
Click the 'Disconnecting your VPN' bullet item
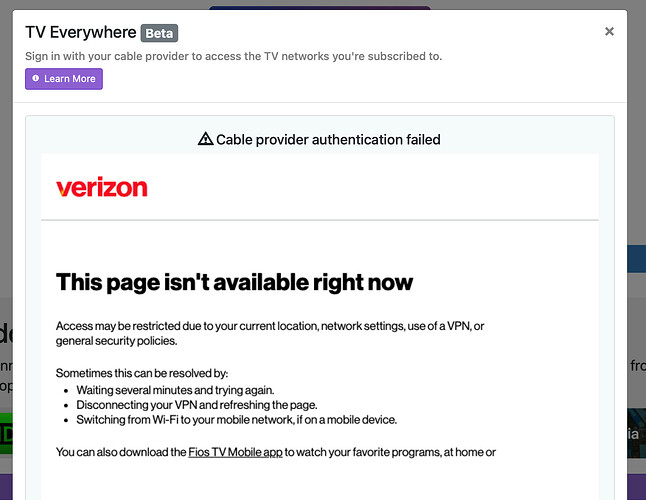197,404
